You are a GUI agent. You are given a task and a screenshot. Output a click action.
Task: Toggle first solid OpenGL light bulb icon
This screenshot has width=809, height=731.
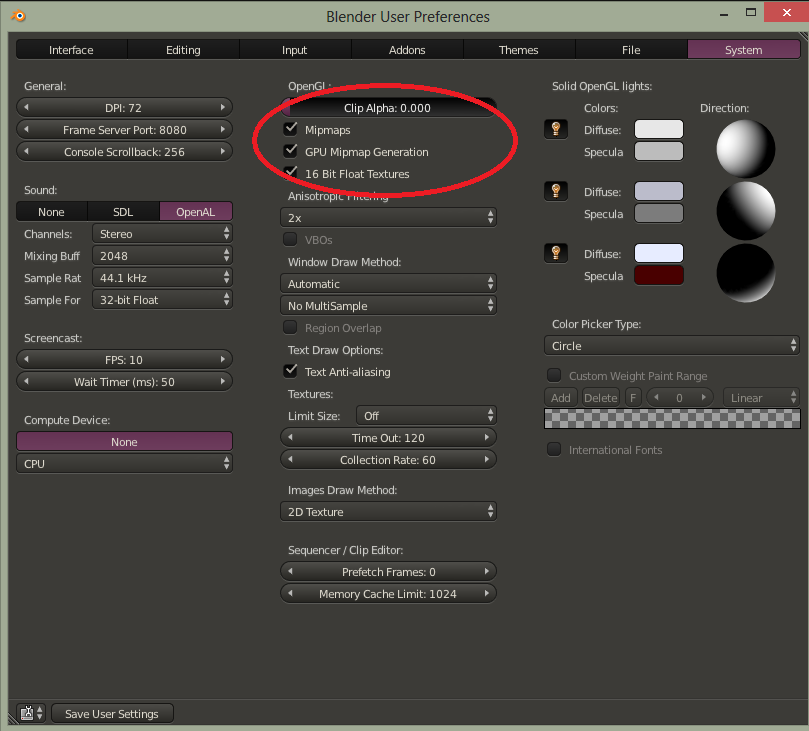(556, 129)
